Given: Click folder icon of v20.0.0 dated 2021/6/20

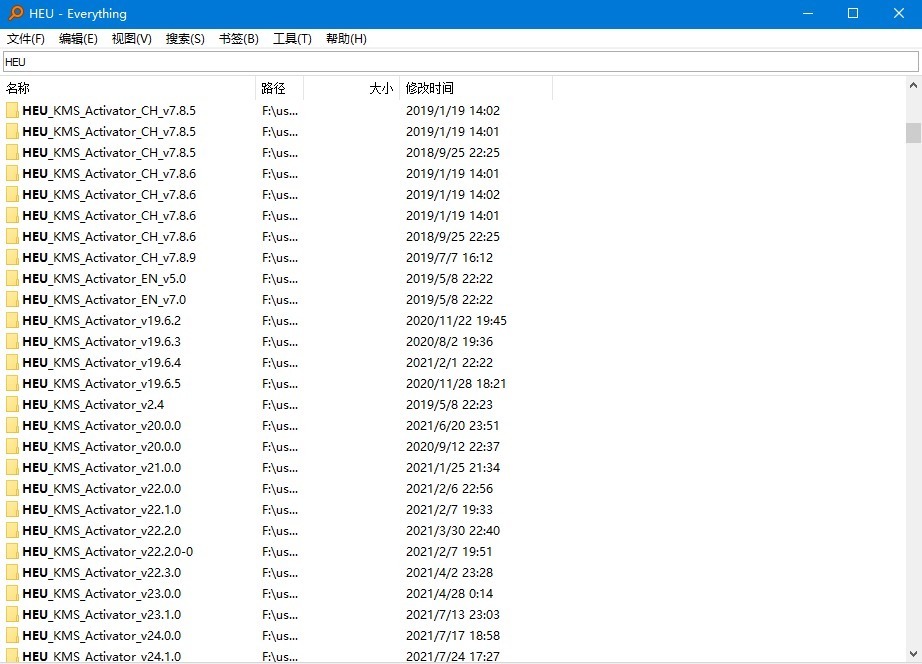Looking at the screenshot, I should pyautogui.click(x=12, y=426).
